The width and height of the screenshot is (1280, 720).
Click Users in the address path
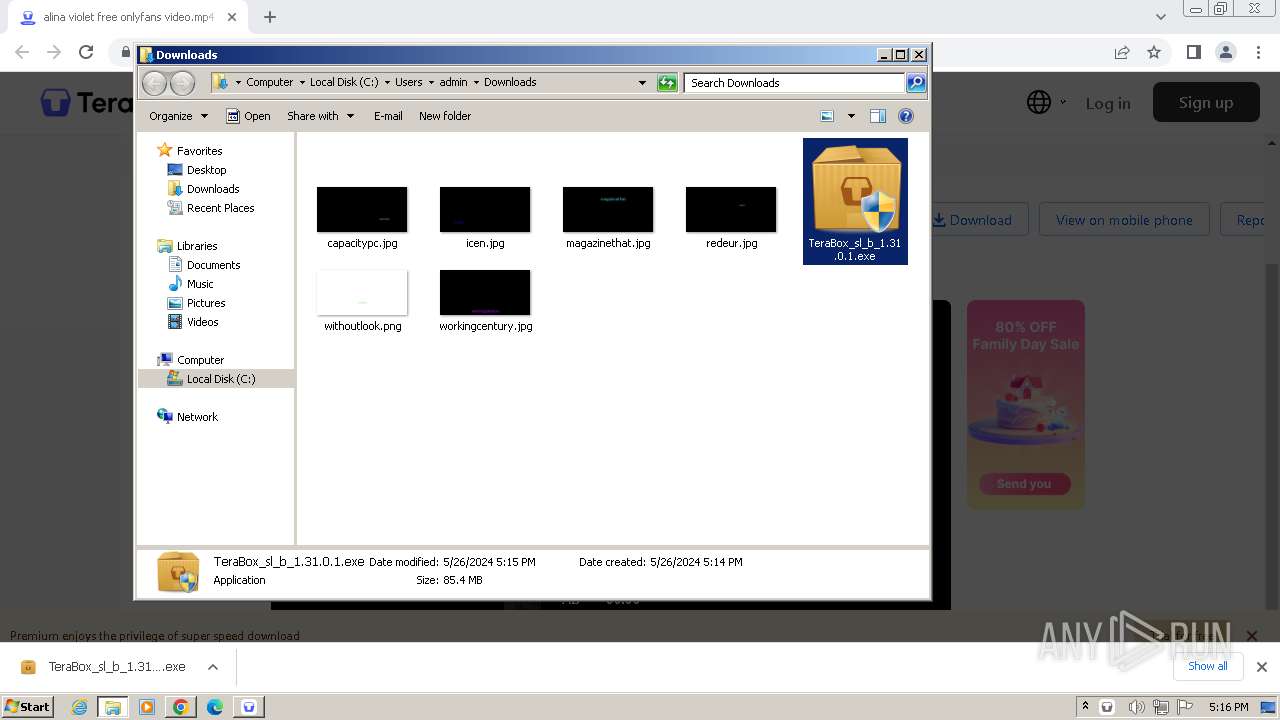click(408, 82)
